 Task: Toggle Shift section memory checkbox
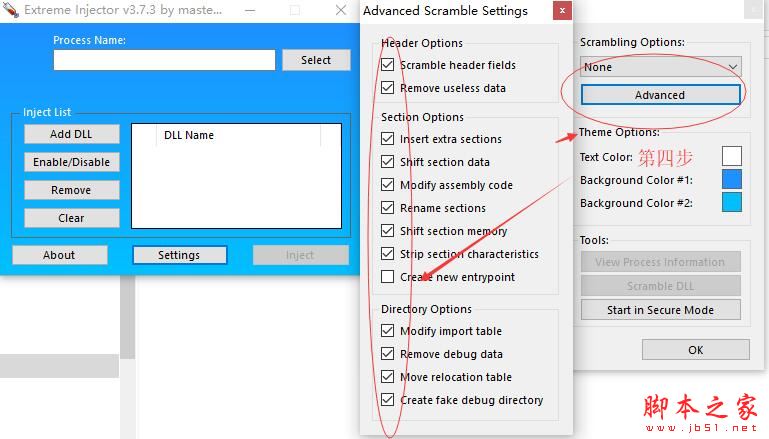(387, 231)
